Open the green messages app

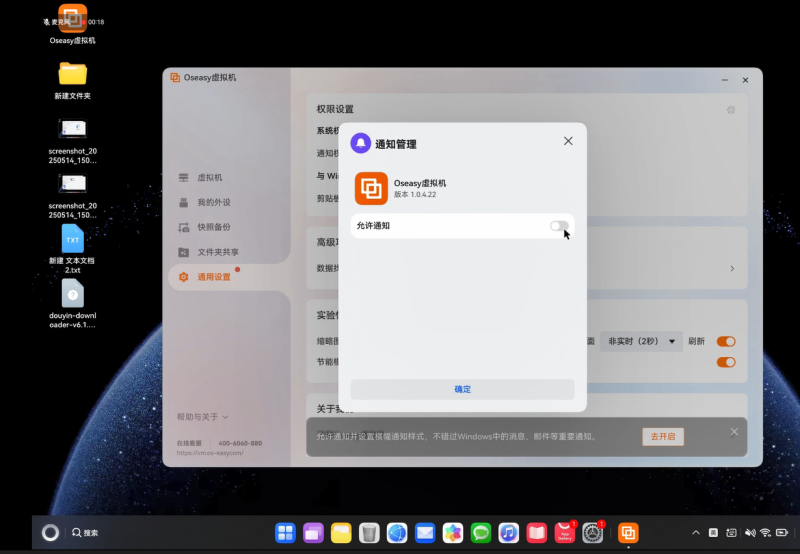tap(481, 533)
